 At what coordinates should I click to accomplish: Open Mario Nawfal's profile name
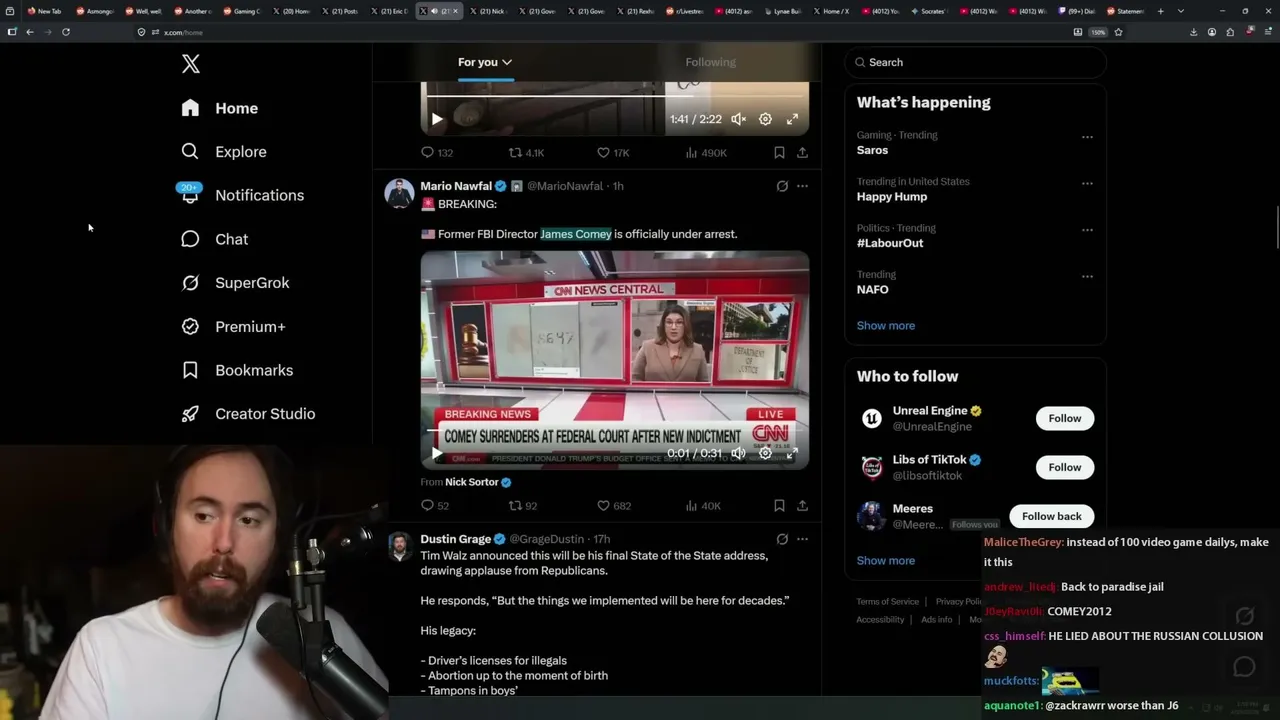(x=456, y=186)
